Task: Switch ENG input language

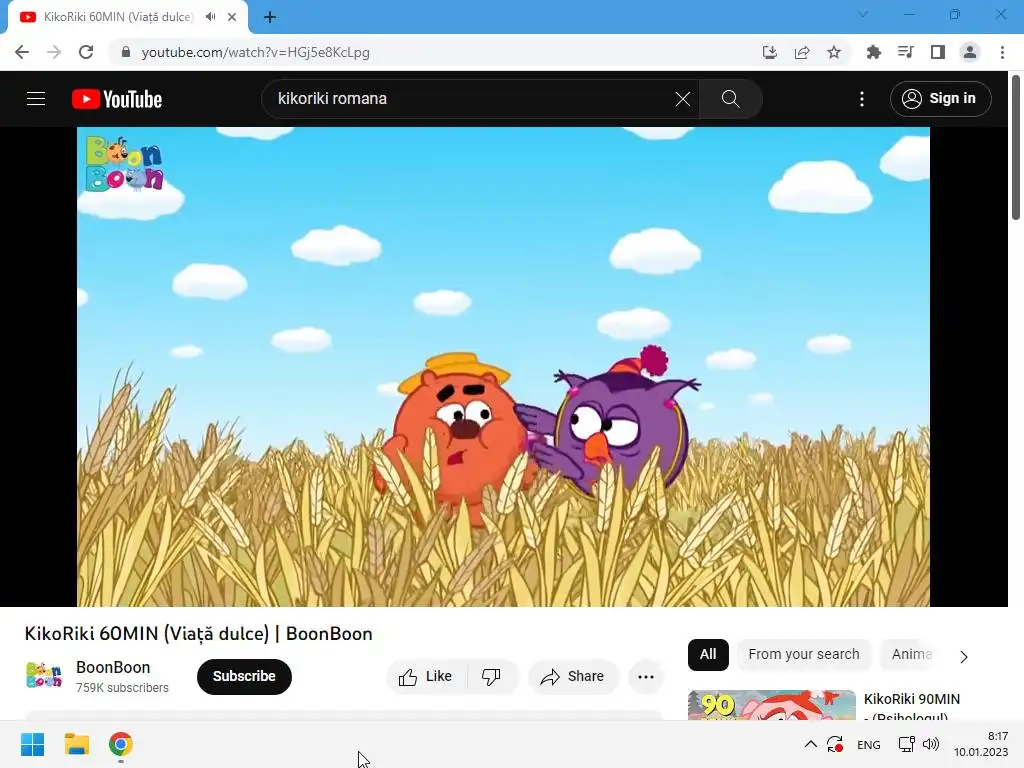Action: [x=869, y=744]
